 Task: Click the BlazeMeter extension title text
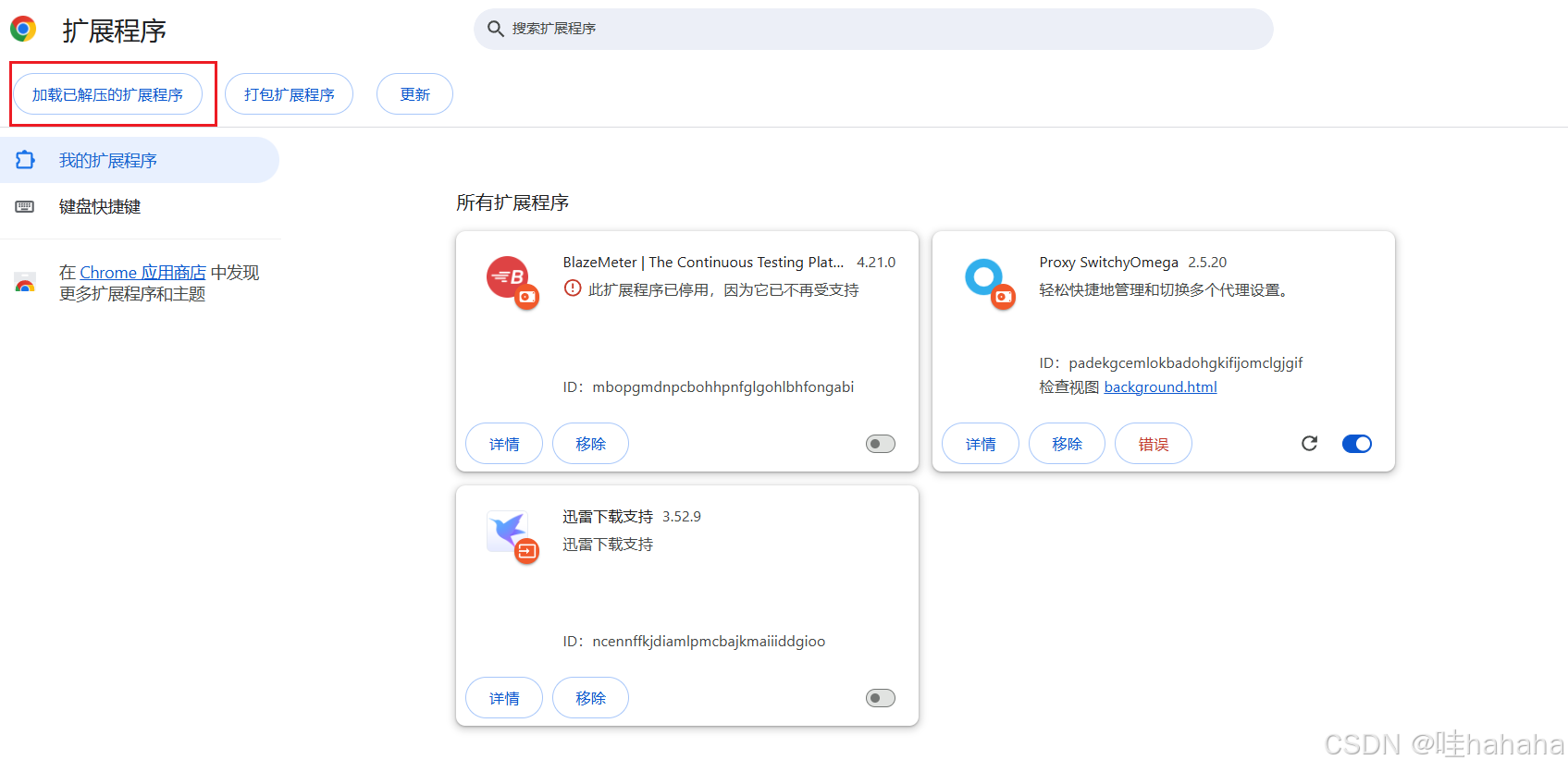[703, 263]
